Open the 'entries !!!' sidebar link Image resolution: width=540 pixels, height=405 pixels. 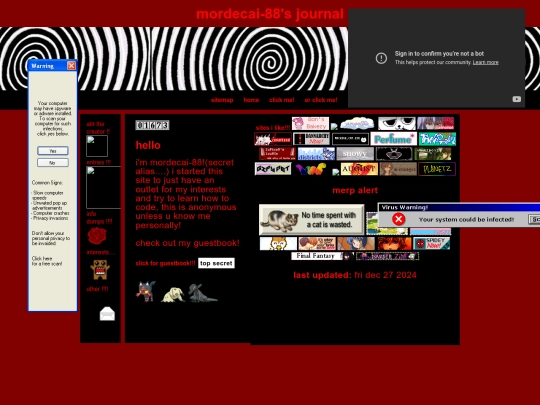coord(98,162)
